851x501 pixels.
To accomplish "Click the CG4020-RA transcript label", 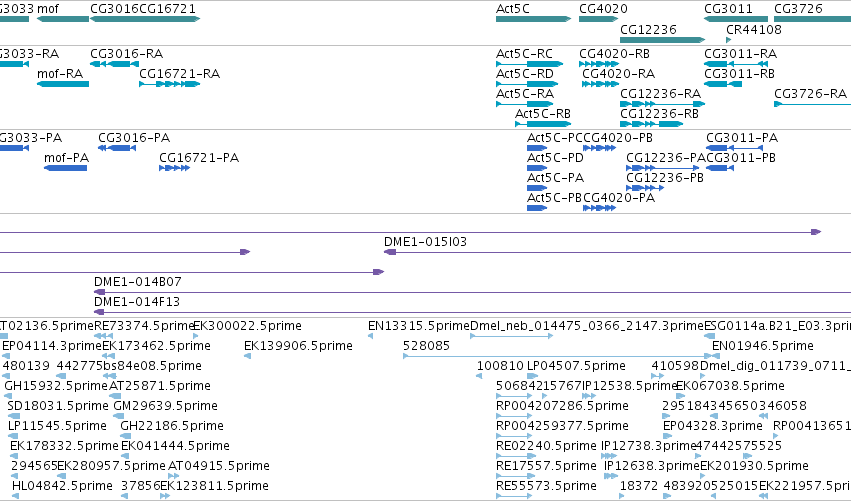I will [619, 74].
